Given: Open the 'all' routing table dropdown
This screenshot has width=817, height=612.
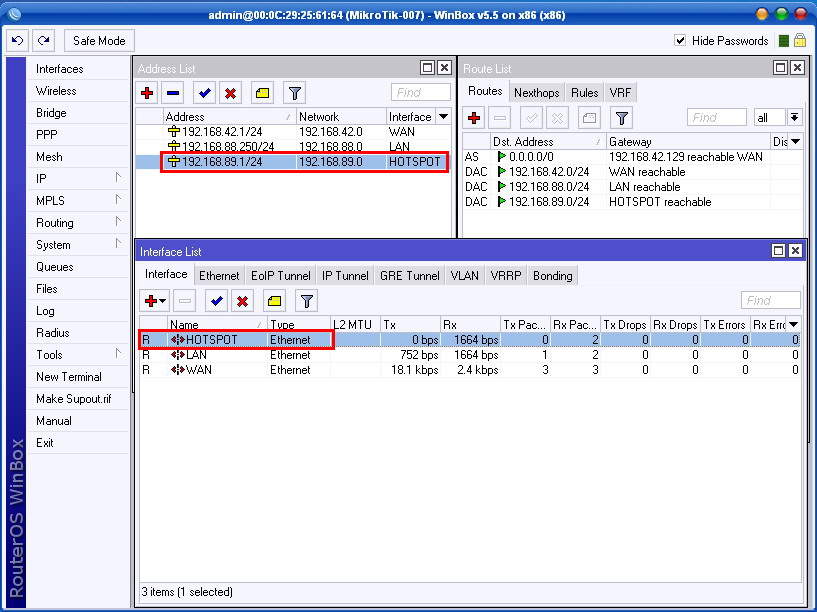Looking at the screenshot, I should (794, 118).
